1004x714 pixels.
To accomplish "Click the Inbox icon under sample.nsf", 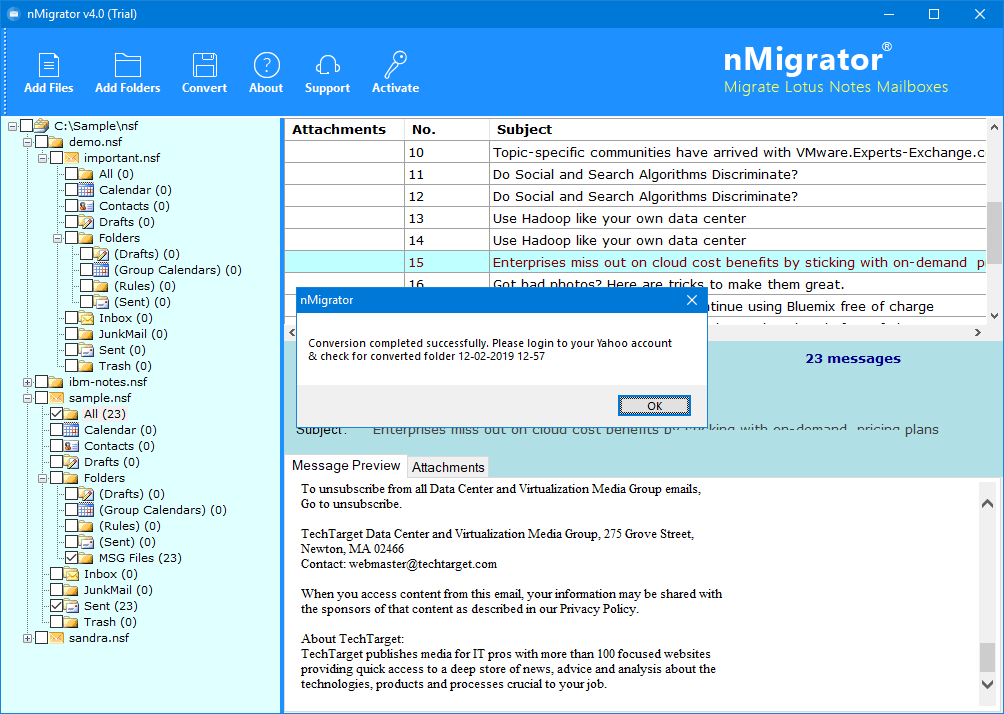I will point(72,574).
